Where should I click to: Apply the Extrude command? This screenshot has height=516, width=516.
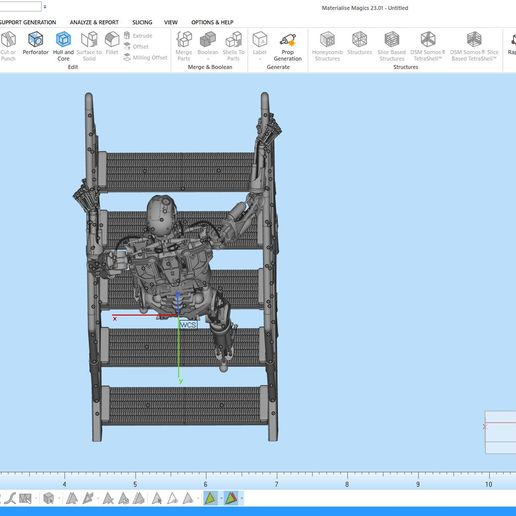138,35
